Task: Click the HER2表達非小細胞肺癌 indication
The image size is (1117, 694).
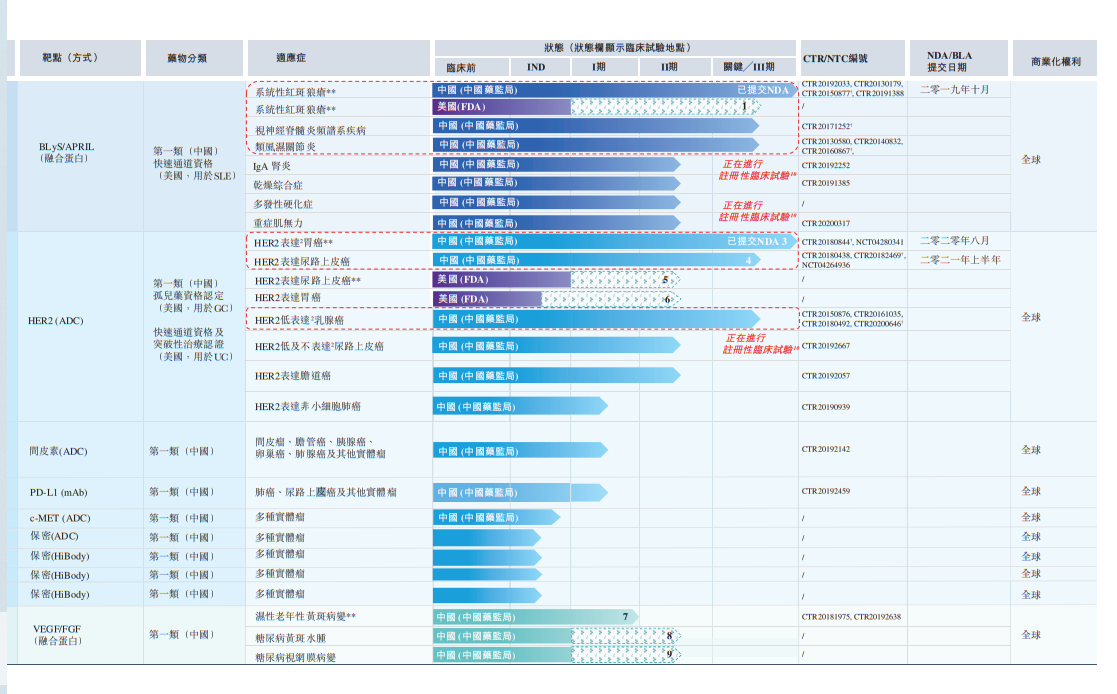Action: coord(308,407)
